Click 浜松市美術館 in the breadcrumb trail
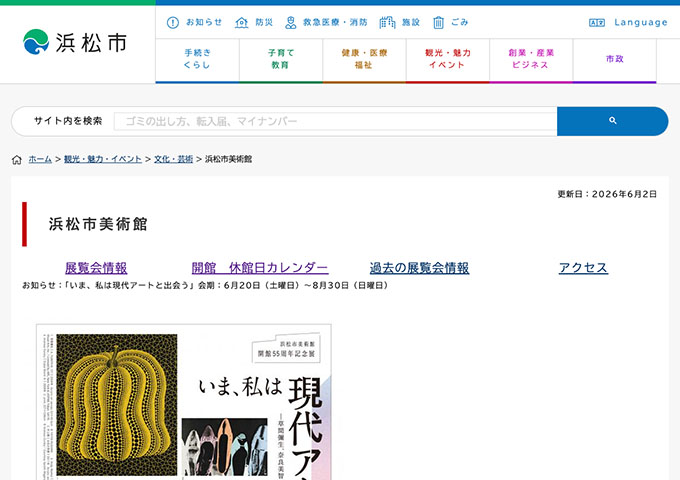Image resolution: width=680 pixels, height=480 pixels. (x=229, y=159)
